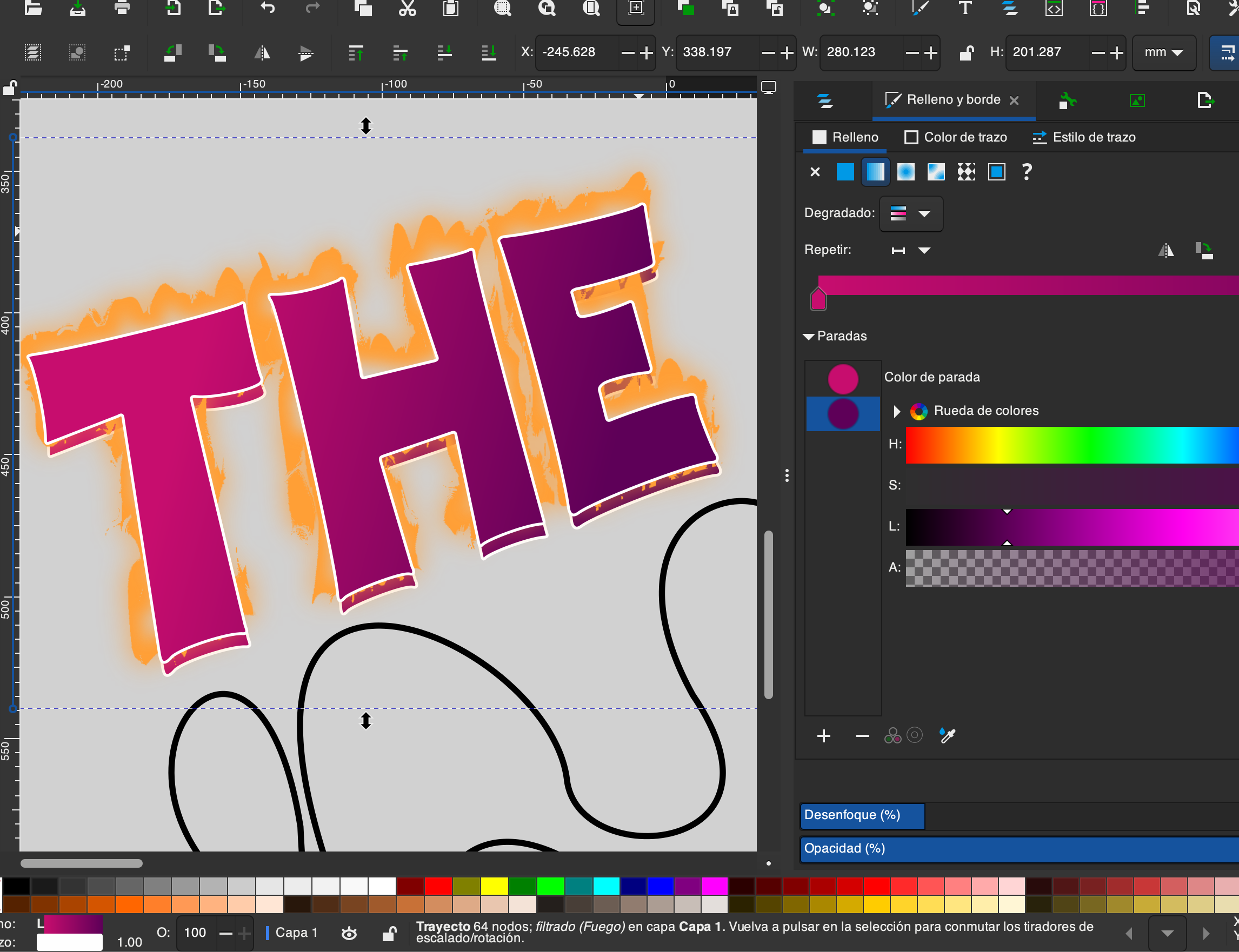Click the gradient stop handle on preview bar
The height and width of the screenshot is (952, 1239).
point(818,299)
